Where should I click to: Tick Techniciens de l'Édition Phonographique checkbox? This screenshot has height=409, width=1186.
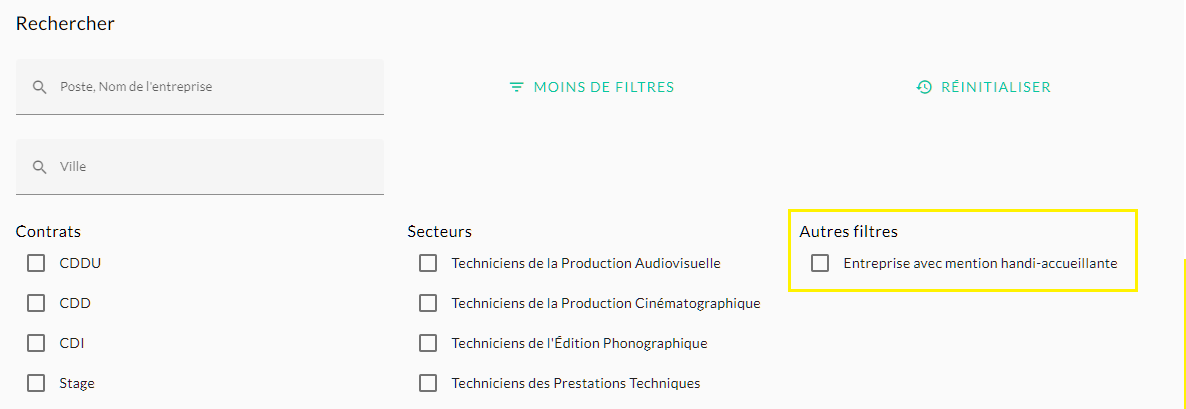(x=428, y=343)
